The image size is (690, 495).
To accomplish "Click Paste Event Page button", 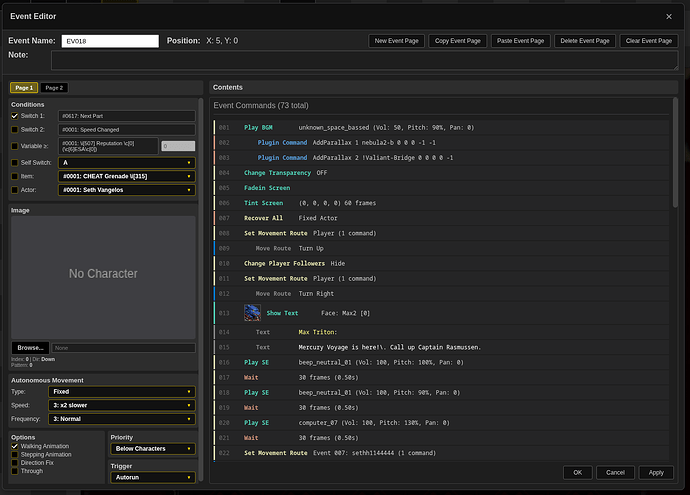I will [521, 41].
